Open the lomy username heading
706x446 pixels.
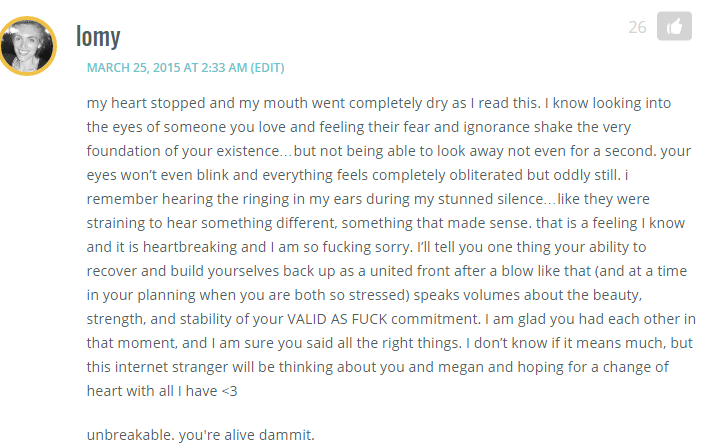point(98,36)
